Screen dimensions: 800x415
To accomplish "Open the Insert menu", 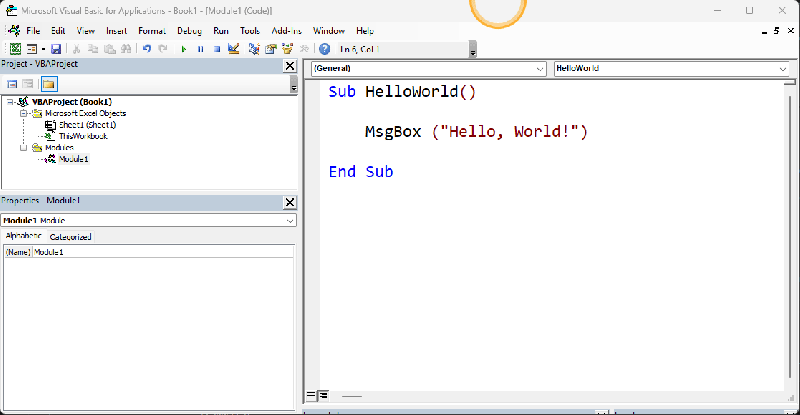I will click(x=116, y=31).
